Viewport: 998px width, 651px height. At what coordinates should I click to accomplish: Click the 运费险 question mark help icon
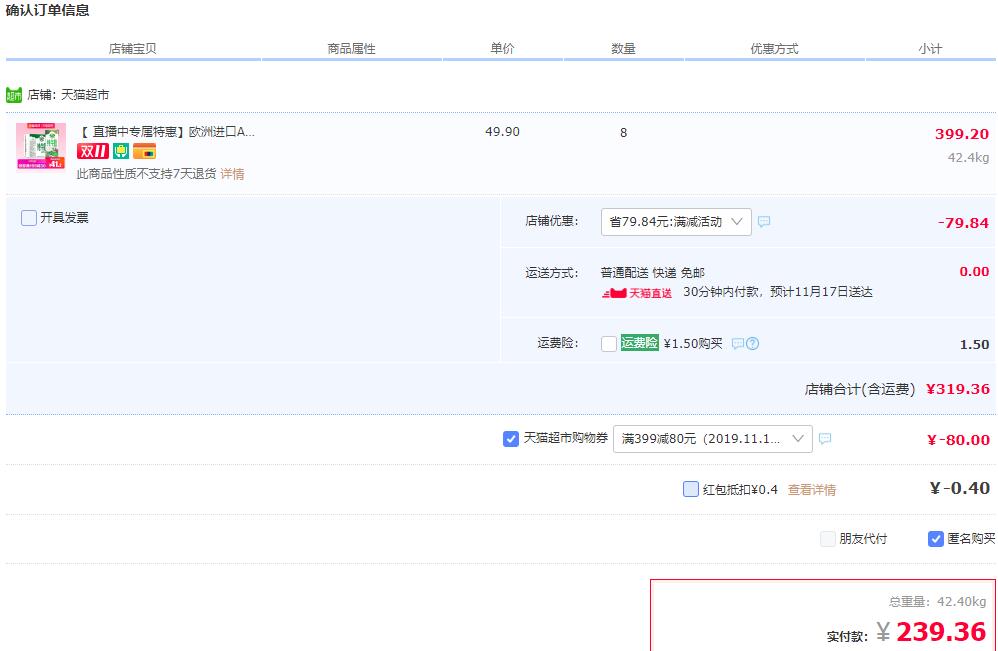(x=752, y=344)
